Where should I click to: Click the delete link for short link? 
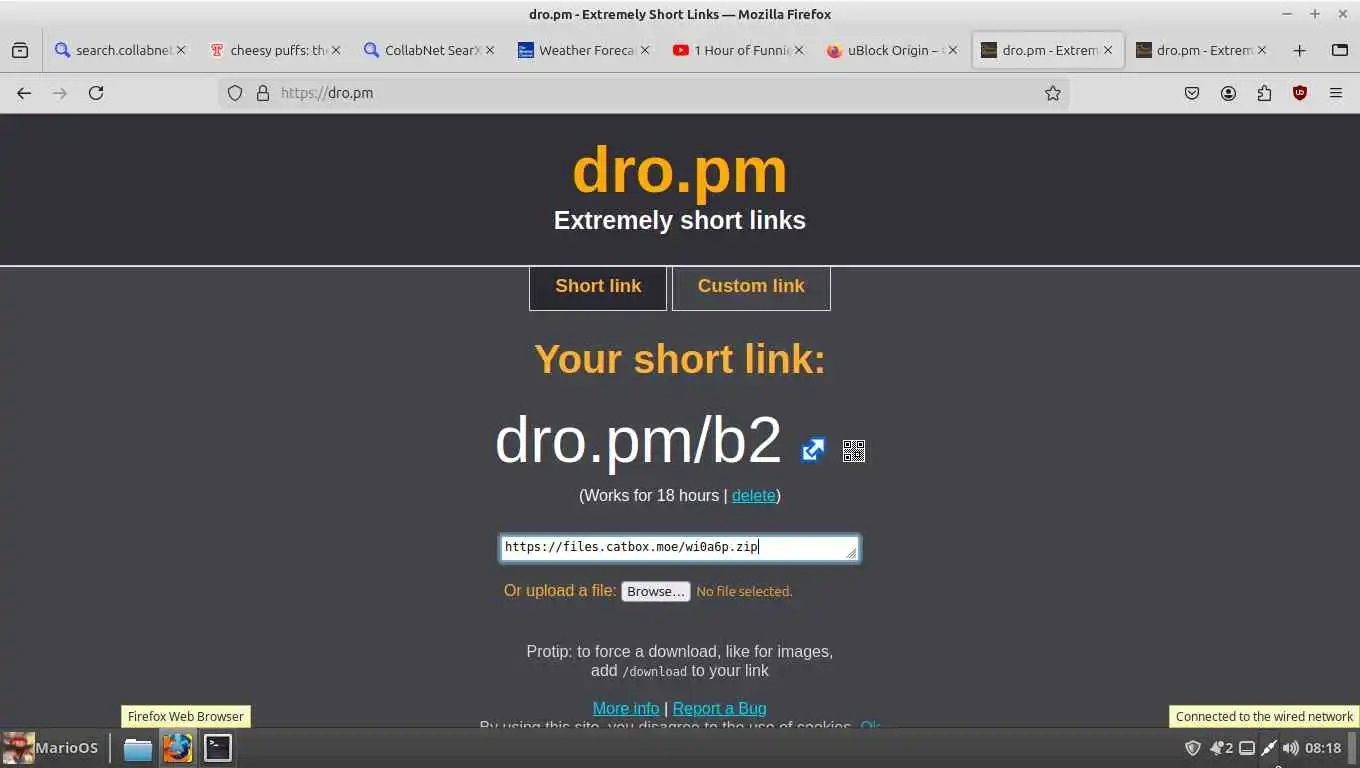[x=754, y=496]
